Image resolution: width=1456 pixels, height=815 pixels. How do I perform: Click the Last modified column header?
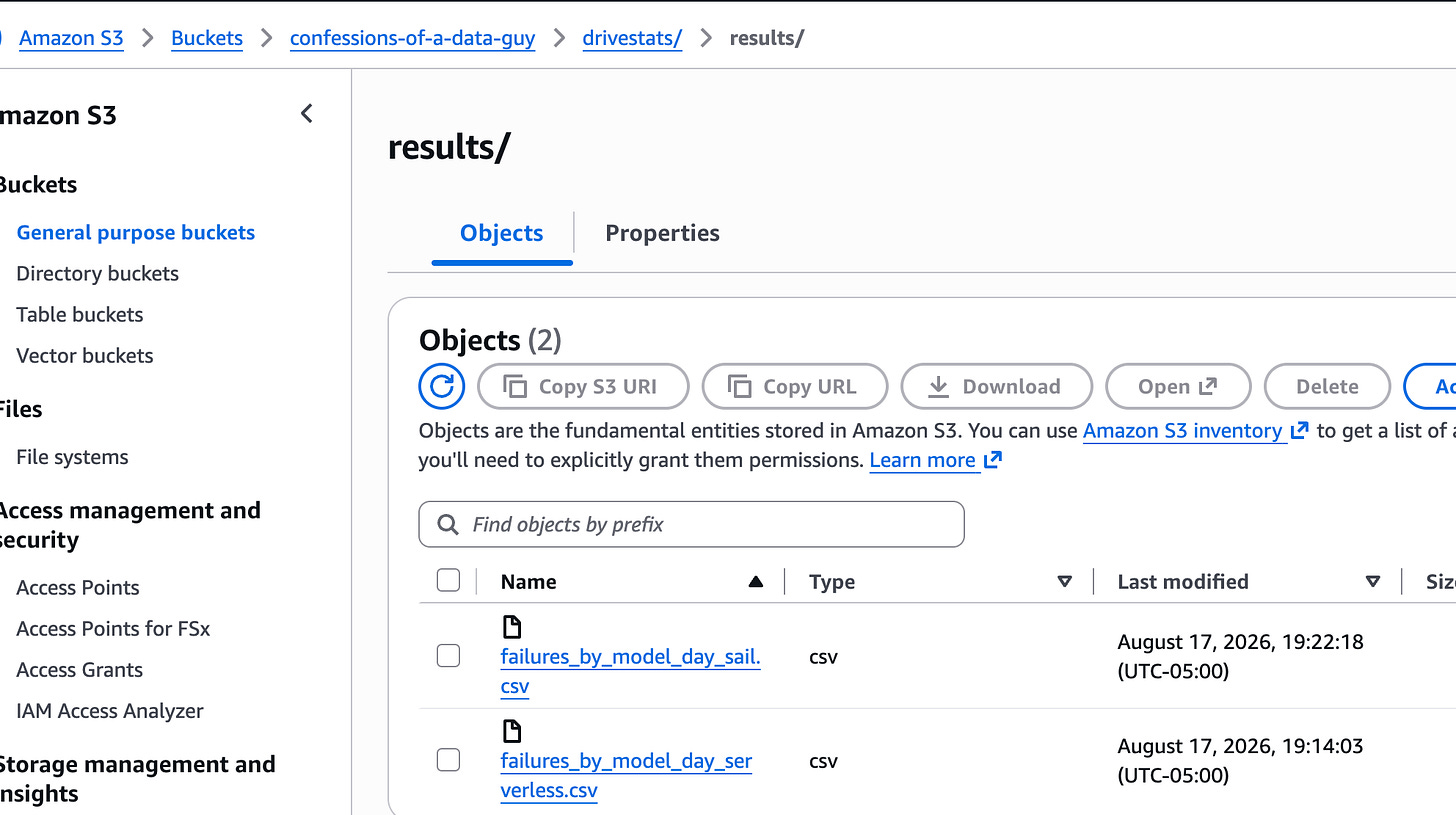click(1183, 582)
